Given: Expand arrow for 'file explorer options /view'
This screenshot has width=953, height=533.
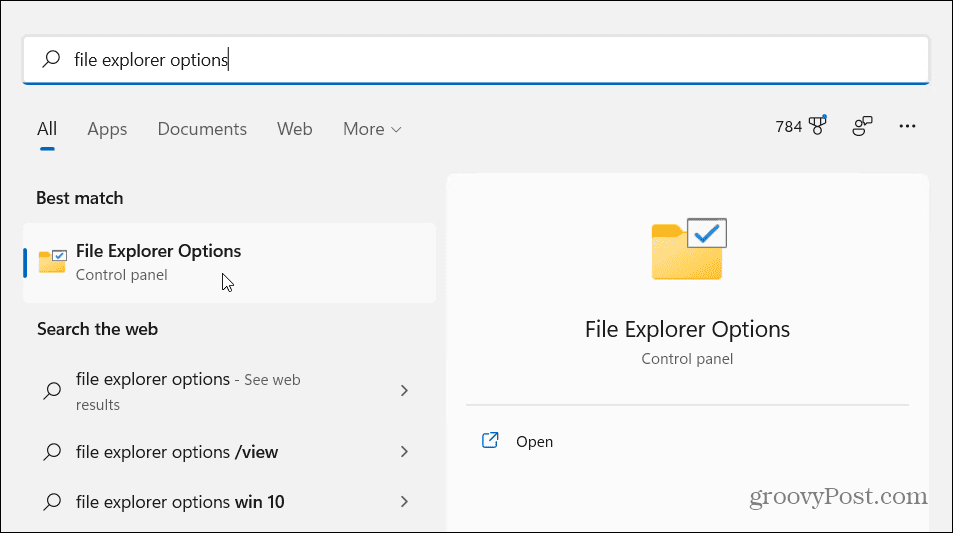Looking at the screenshot, I should click(x=404, y=452).
